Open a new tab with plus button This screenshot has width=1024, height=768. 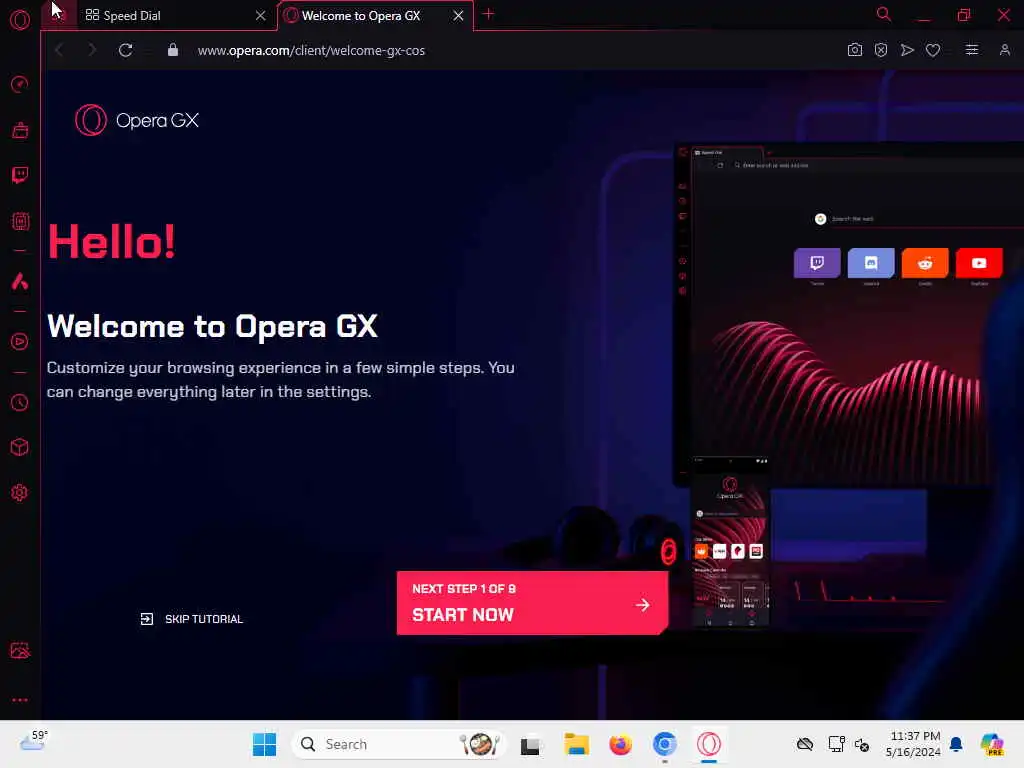pos(488,14)
